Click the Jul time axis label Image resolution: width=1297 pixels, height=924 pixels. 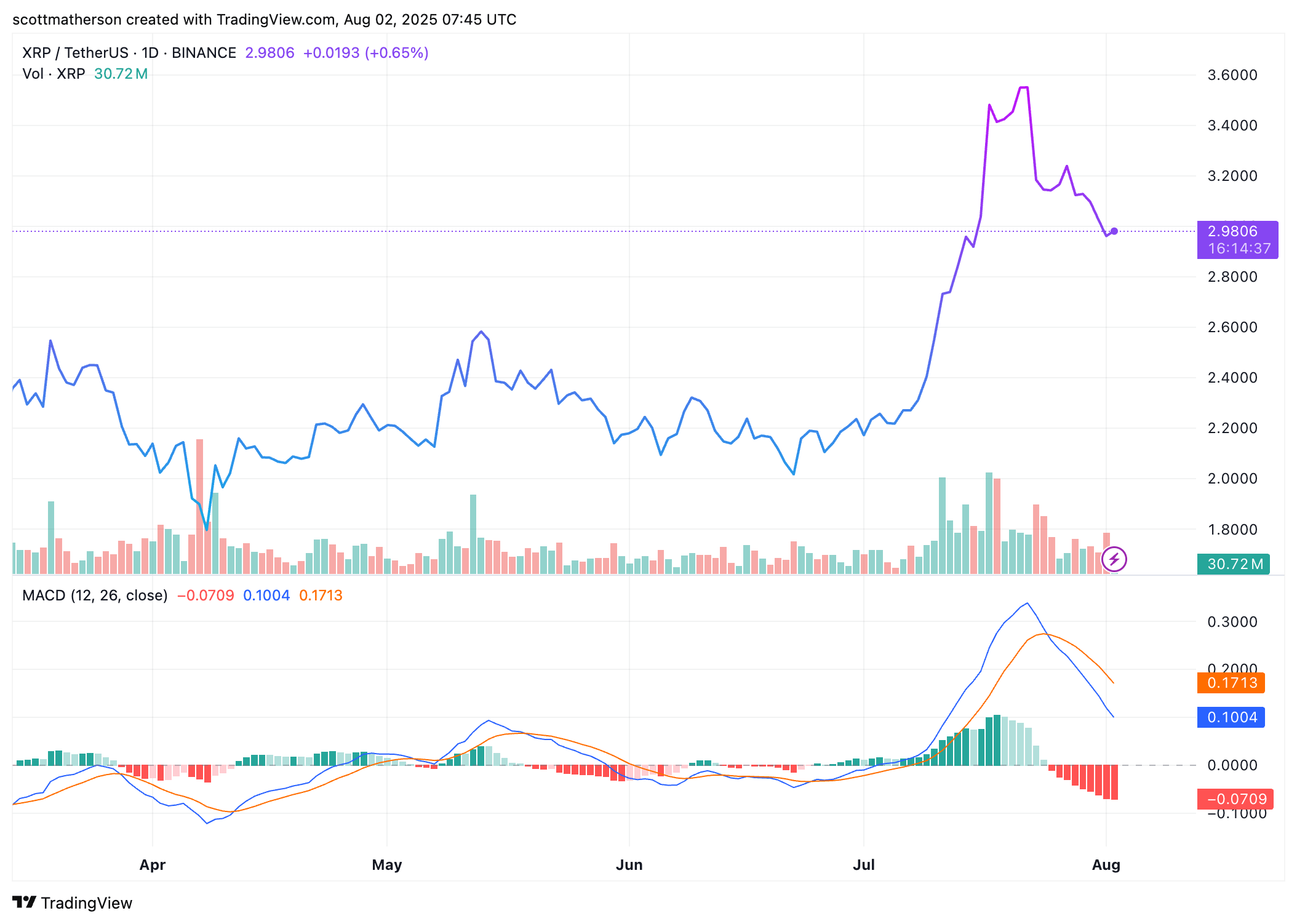pos(864,865)
